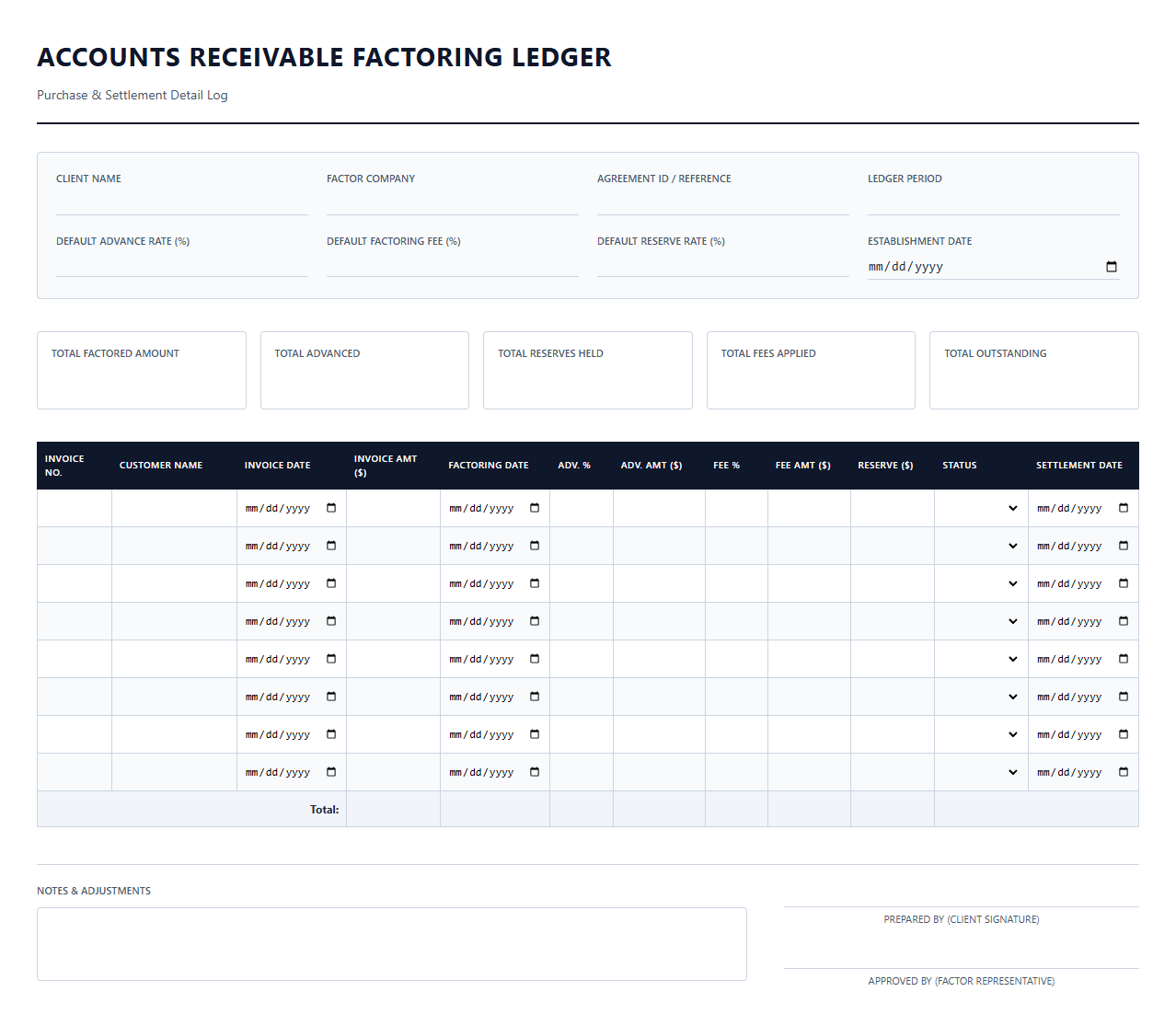The width and height of the screenshot is (1176, 1026).
Task: Select the Invoice Amt ($) cell in first row
Action: coord(393,508)
